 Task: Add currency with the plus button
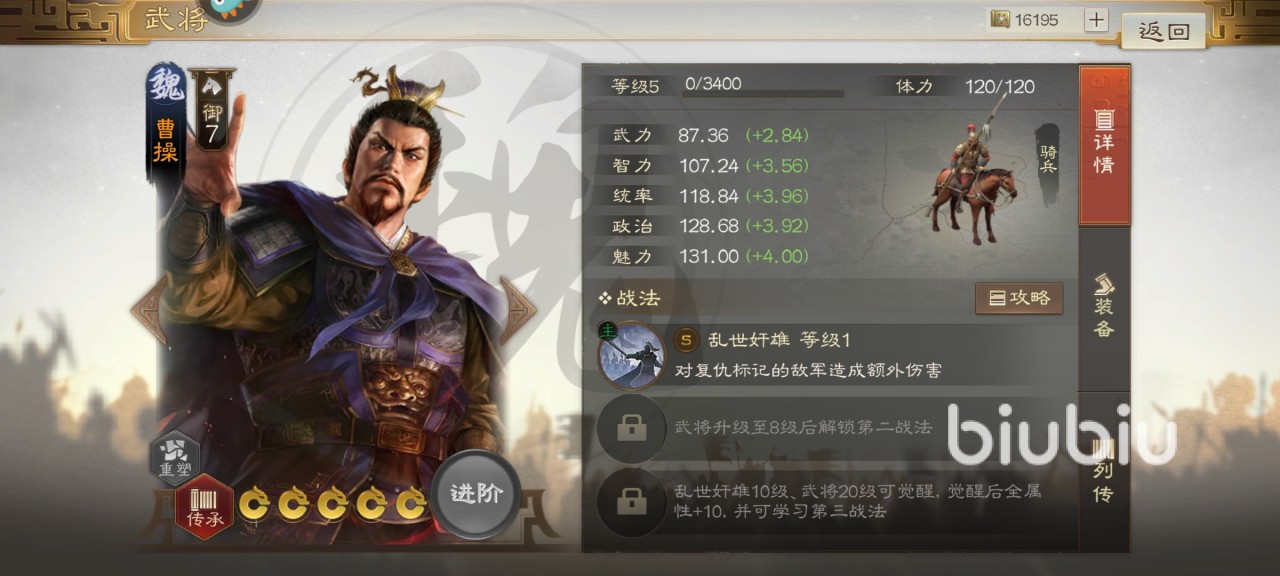[x=1096, y=20]
